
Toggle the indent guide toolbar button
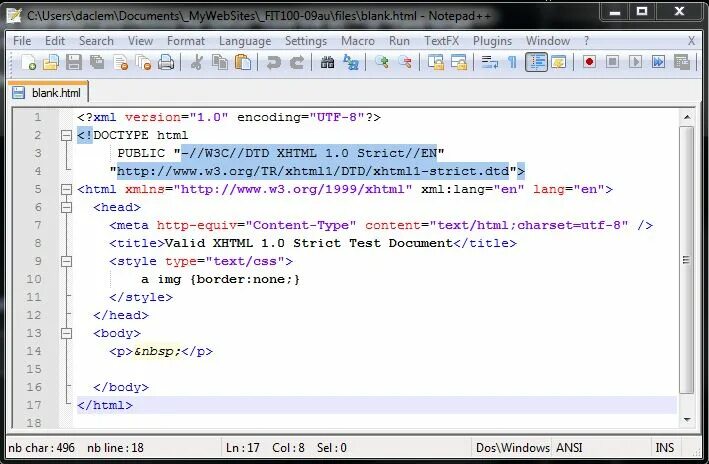point(536,62)
